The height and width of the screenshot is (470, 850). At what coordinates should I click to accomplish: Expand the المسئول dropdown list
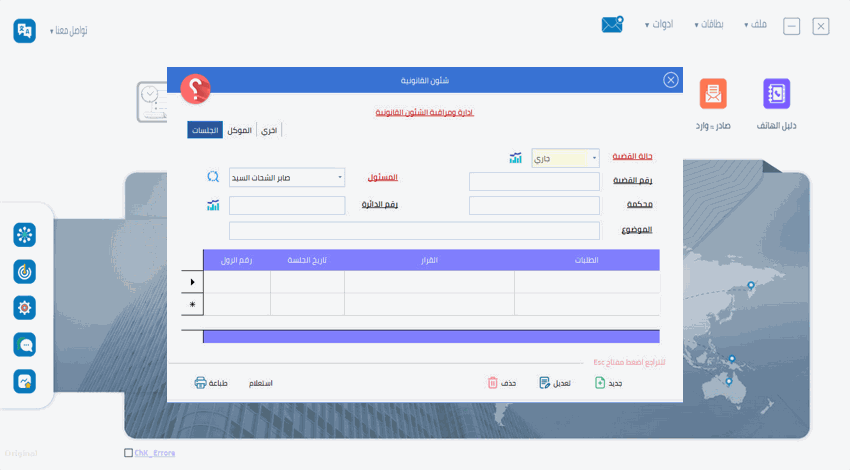tap(340, 177)
